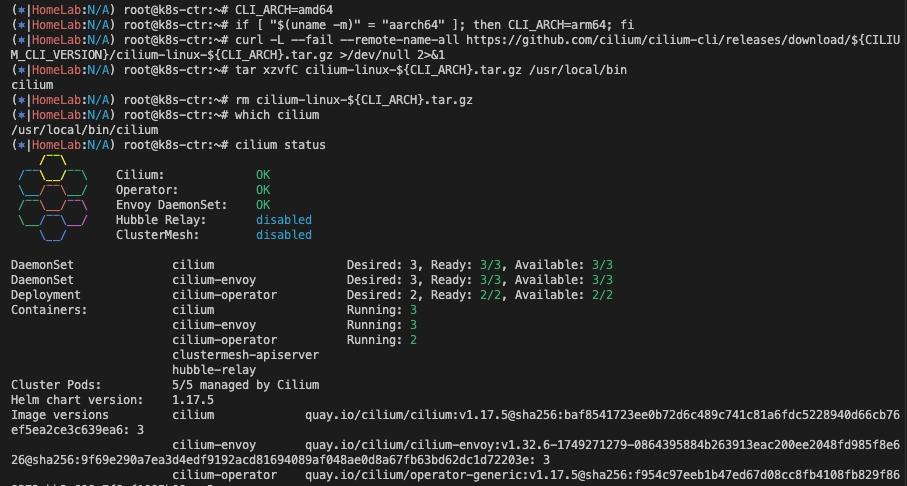This screenshot has height=486, width=907.
Task: Click the 'Cilium:' status label
Action: click(x=140, y=175)
